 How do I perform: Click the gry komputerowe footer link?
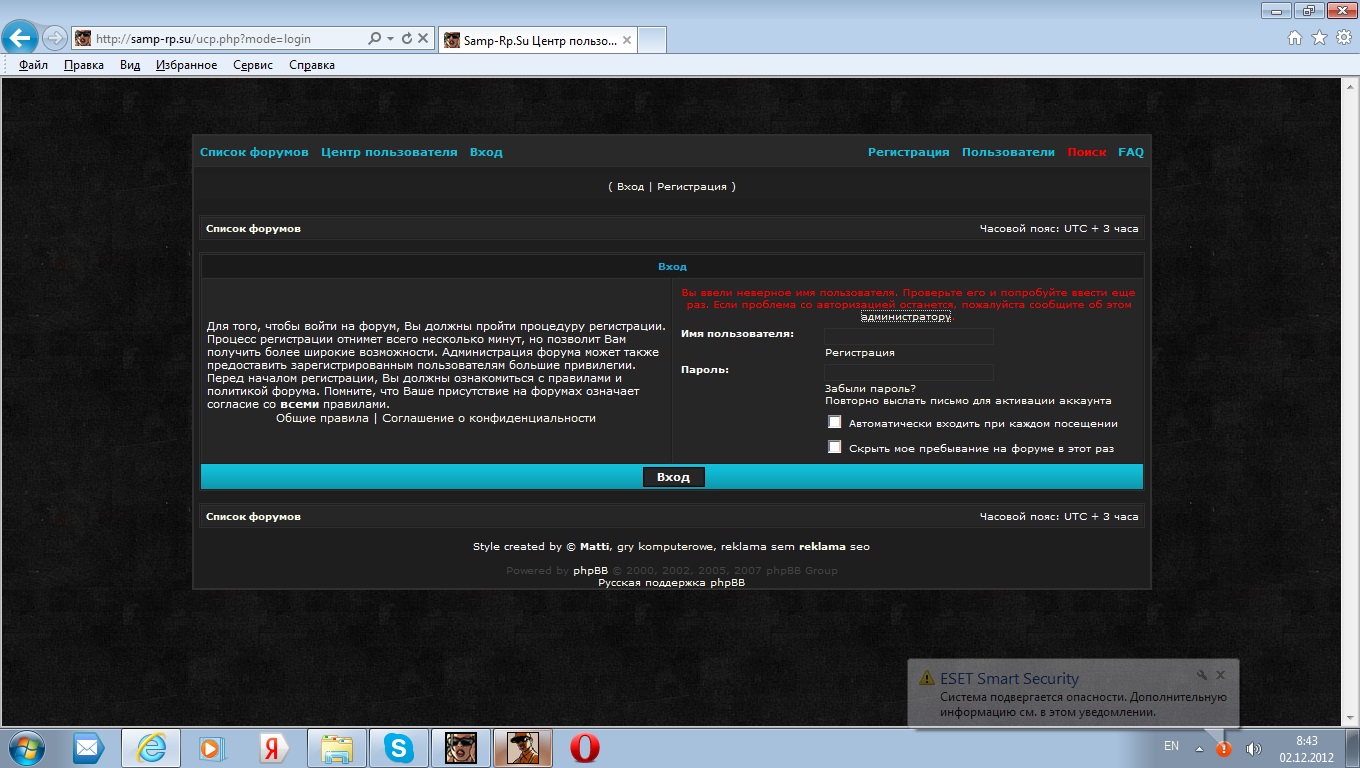(x=665, y=547)
